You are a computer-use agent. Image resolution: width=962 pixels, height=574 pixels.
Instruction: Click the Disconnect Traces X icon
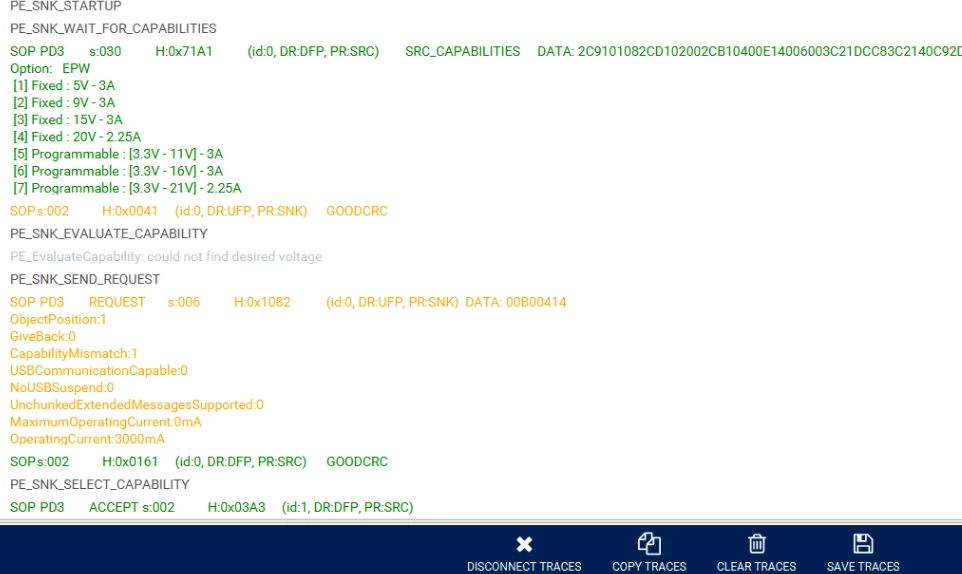(x=524, y=544)
